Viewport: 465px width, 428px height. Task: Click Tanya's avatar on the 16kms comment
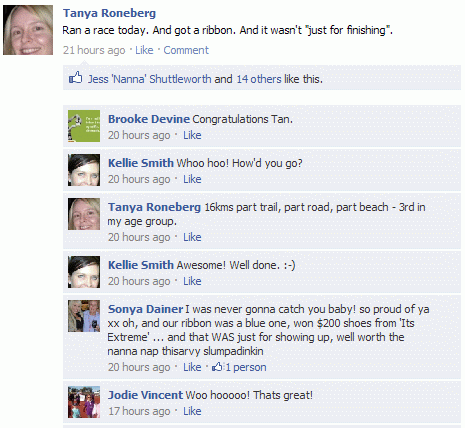tap(84, 214)
